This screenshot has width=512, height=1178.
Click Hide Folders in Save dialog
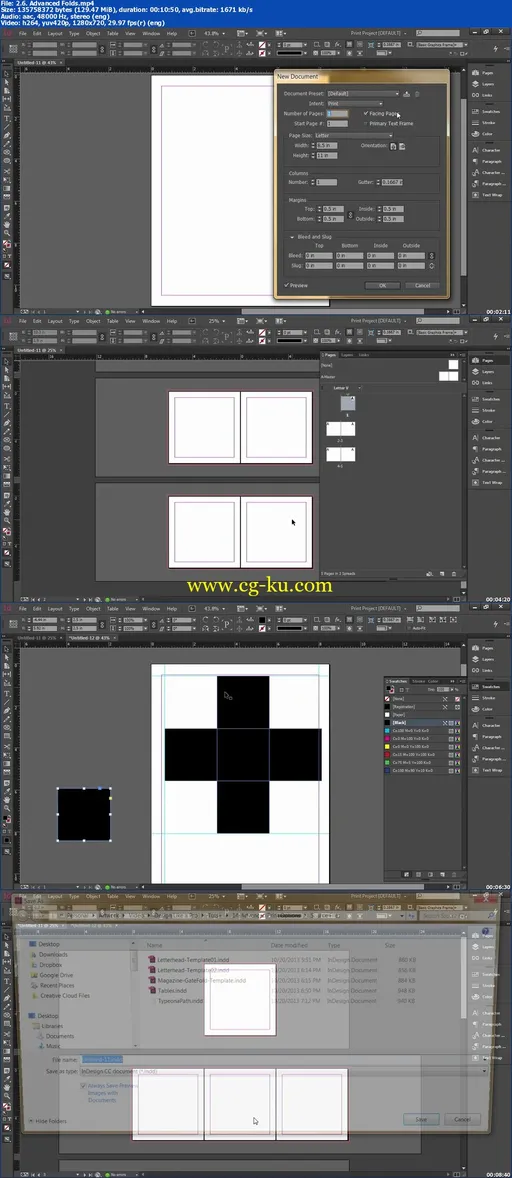(x=48, y=1121)
